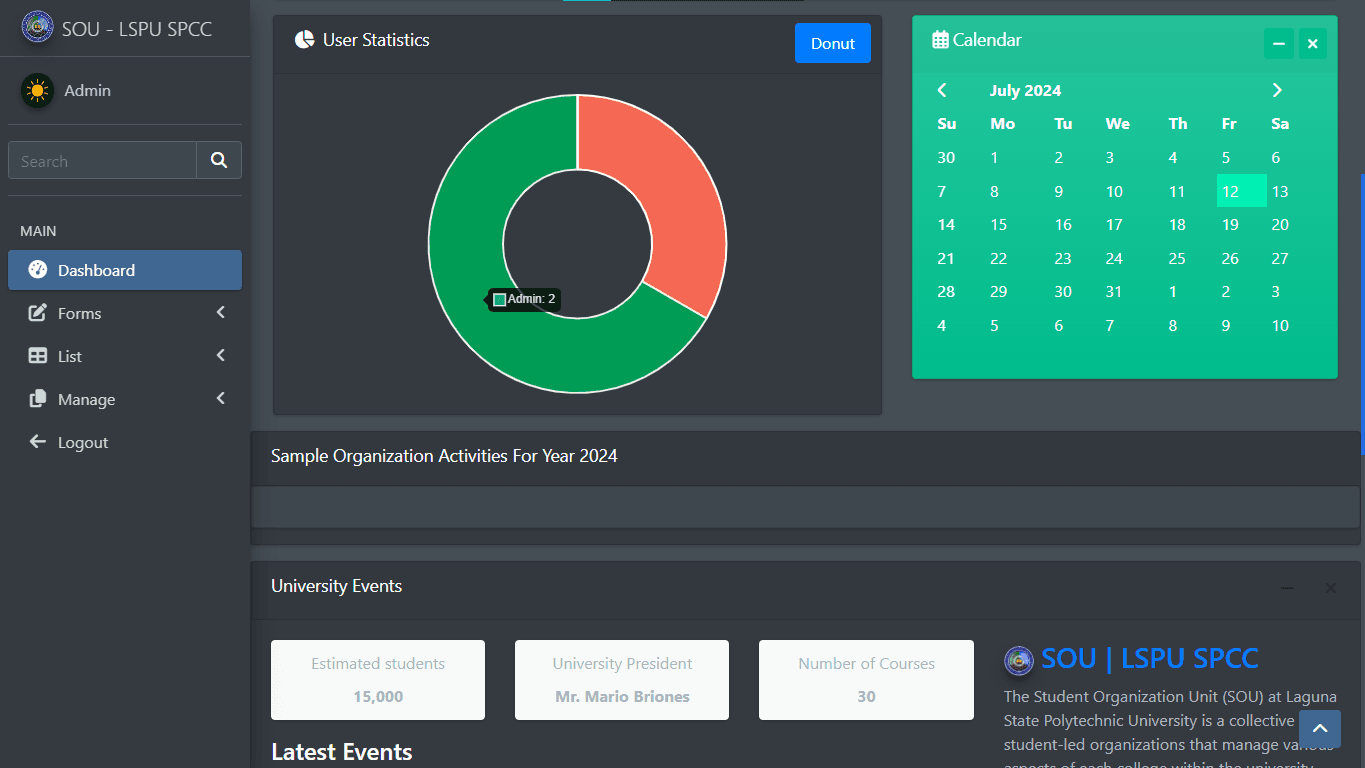Click the search magnifier button
1365x768 pixels.
click(219, 160)
